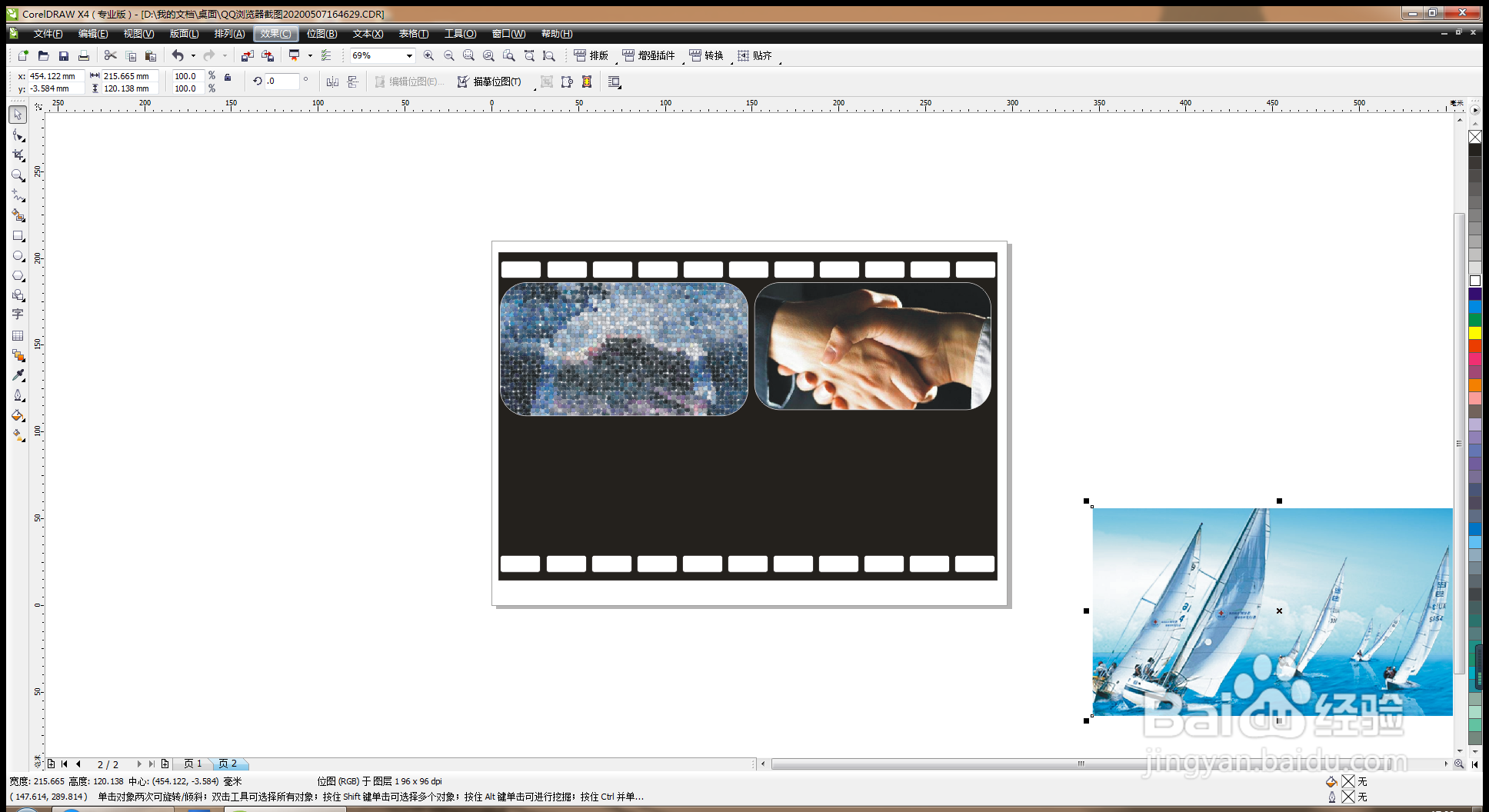Click the Import icon
1489x812 pixels.
(x=247, y=55)
